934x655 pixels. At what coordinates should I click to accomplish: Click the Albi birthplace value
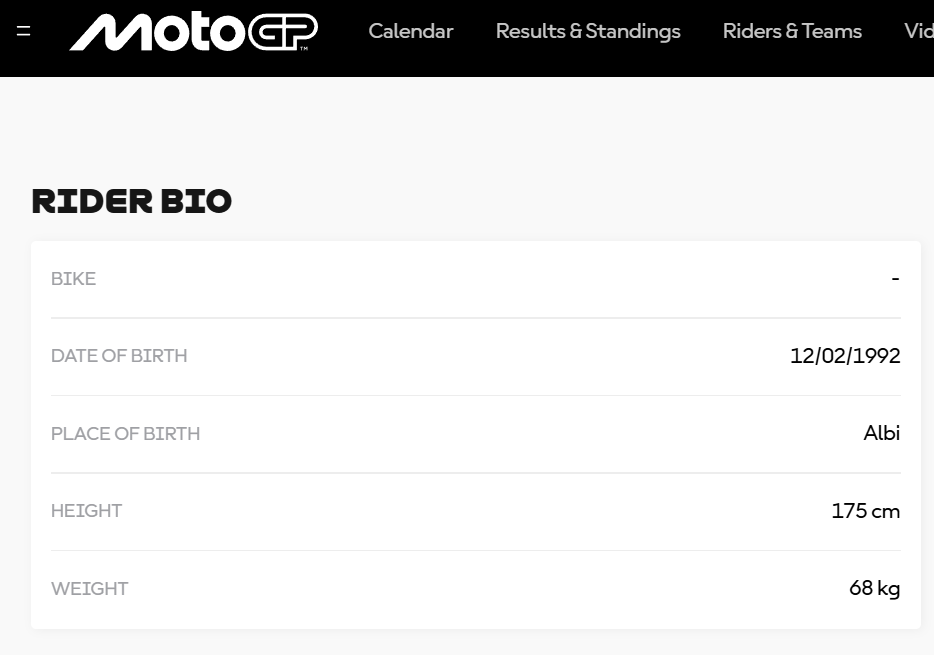pyautogui.click(x=881, y=433)
